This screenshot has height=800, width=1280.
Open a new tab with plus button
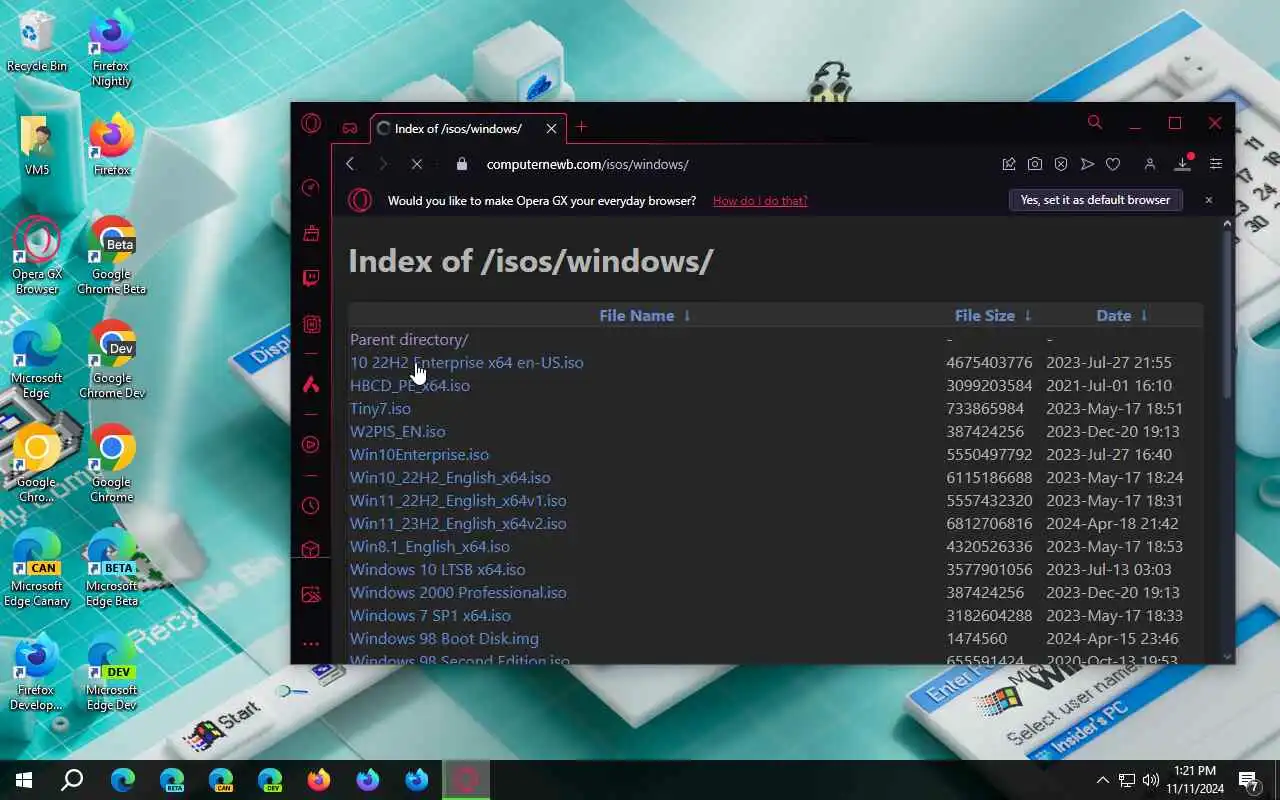(581, 127)
